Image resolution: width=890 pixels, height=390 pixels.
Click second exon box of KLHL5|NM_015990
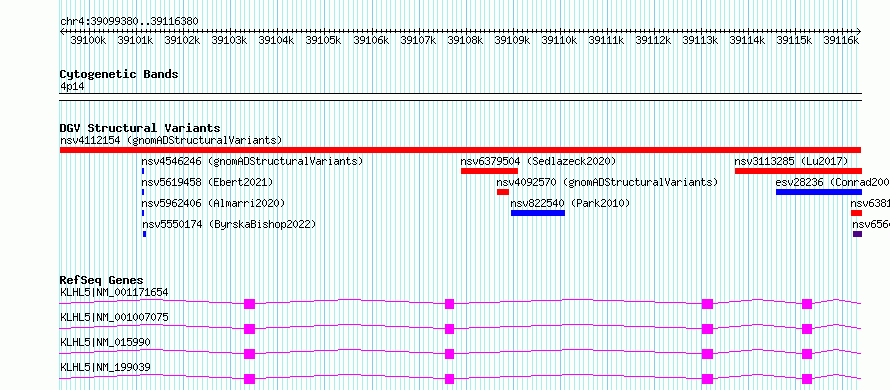tap(450, 354)
